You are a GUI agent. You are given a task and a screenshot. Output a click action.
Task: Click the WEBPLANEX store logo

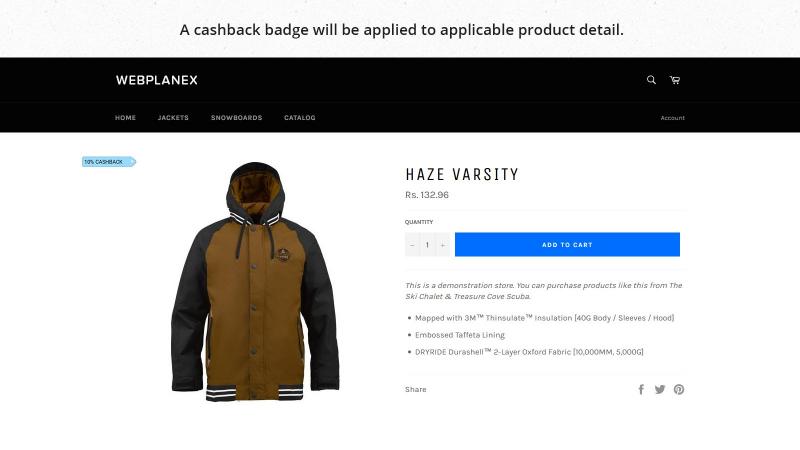point(157,80)
